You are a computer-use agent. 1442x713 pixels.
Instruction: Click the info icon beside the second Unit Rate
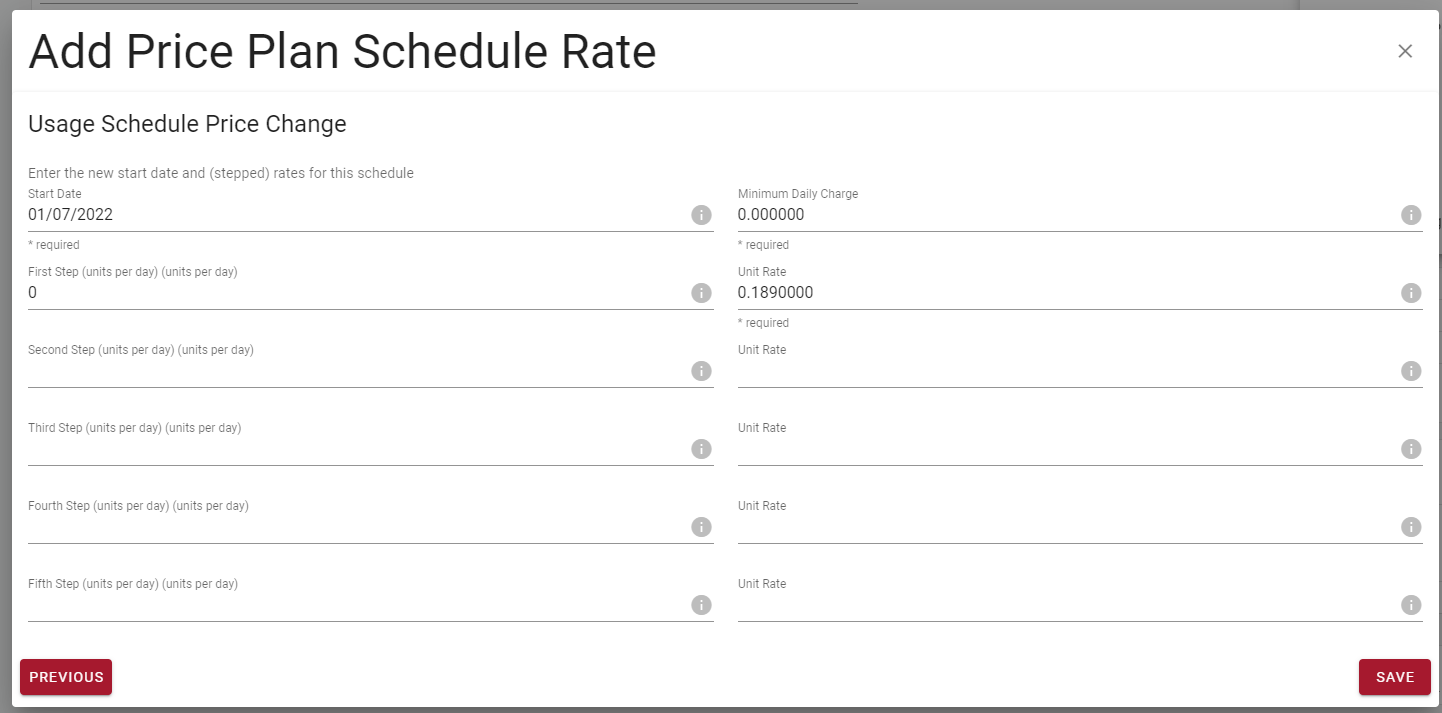click(1411, 371)
